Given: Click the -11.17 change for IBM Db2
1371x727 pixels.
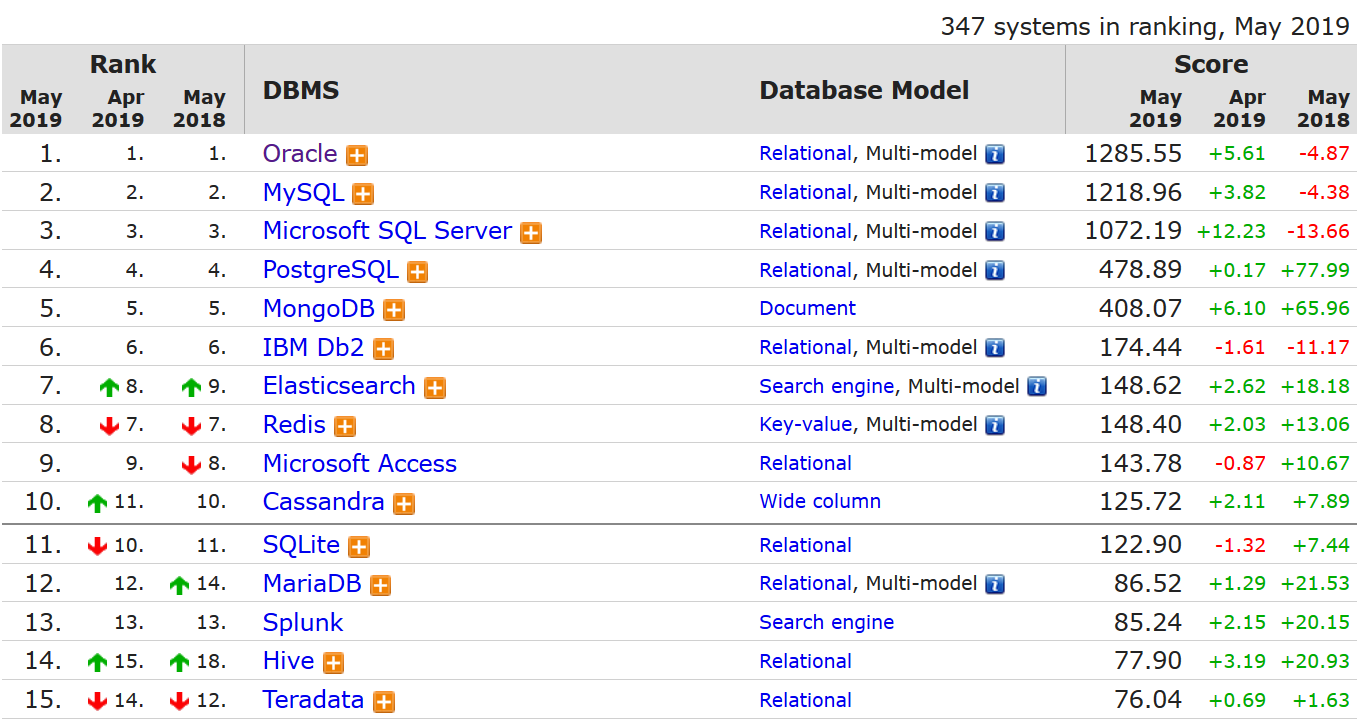Looking at the screenshot, I should [1318, 347].
